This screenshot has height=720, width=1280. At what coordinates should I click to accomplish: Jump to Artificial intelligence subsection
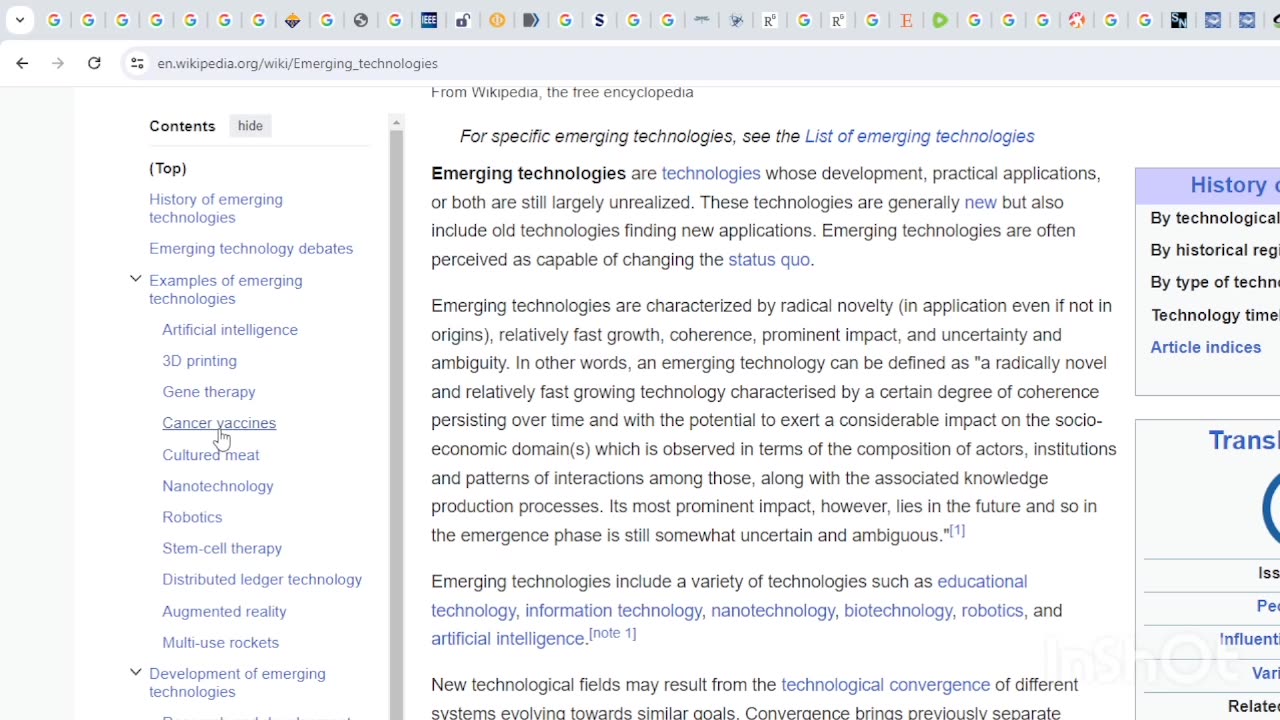point(230,329)
